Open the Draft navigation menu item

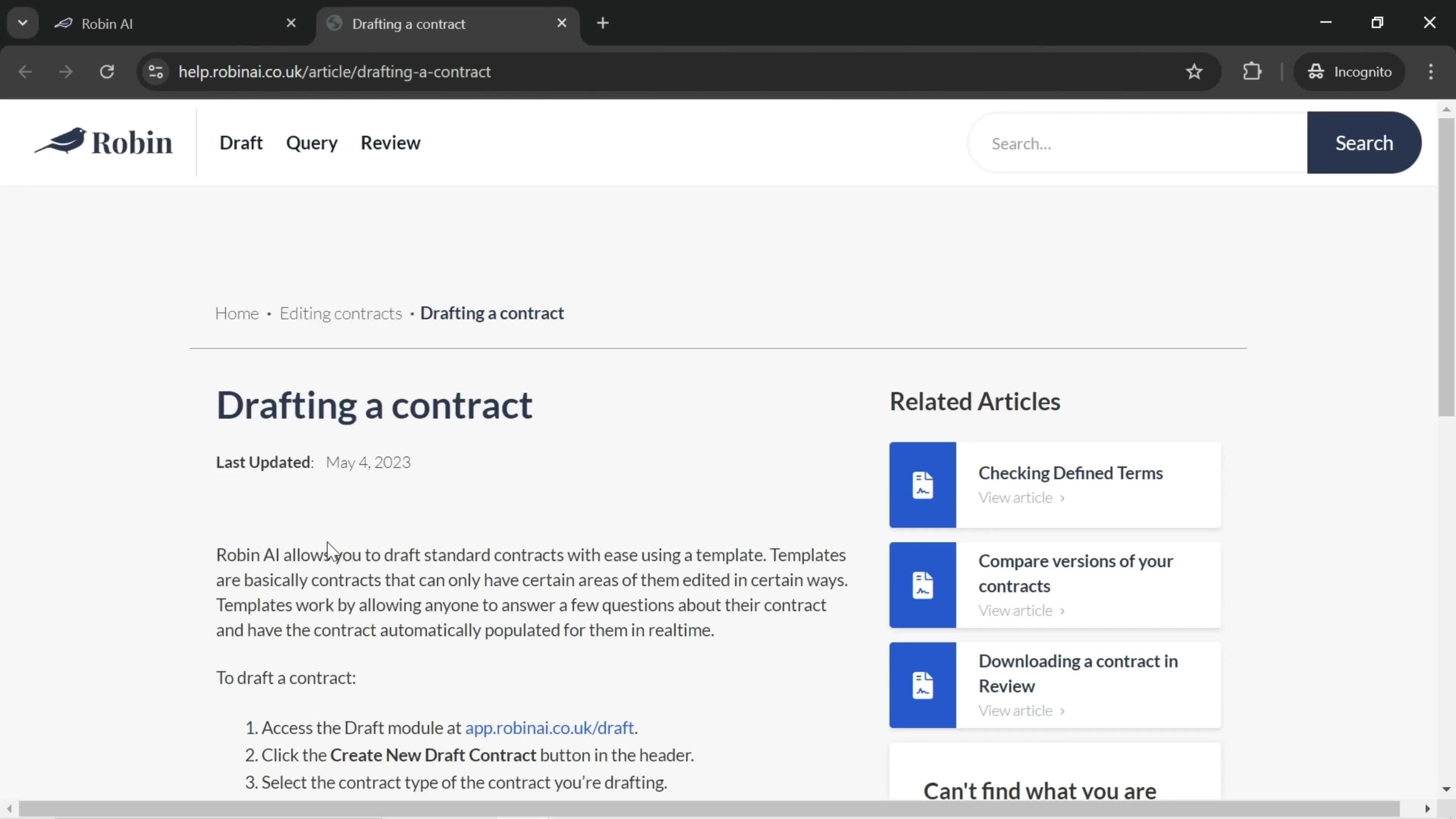(241, 143)
